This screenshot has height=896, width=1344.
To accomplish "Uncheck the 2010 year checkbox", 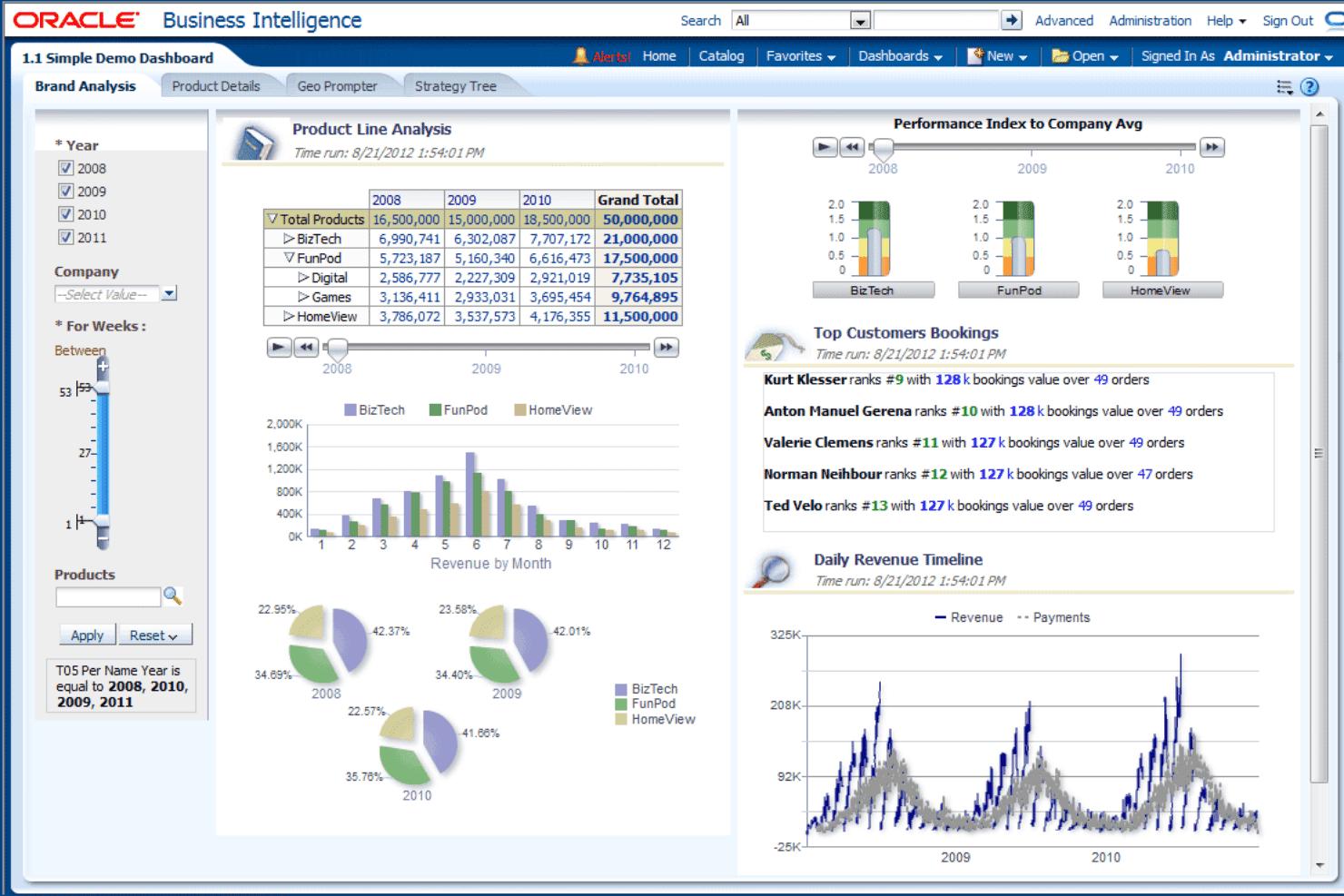I will 65,214.
